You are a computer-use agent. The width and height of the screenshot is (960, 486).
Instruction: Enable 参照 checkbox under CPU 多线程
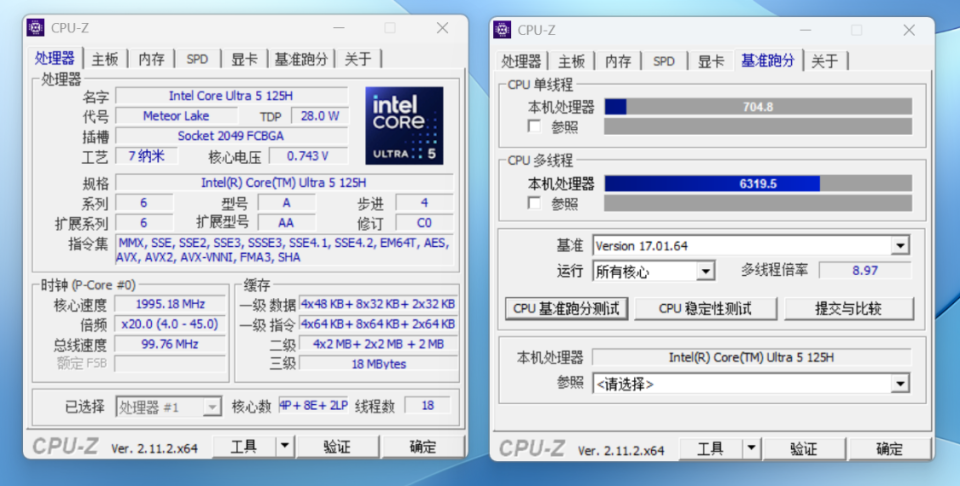click(x=534, y=203)
